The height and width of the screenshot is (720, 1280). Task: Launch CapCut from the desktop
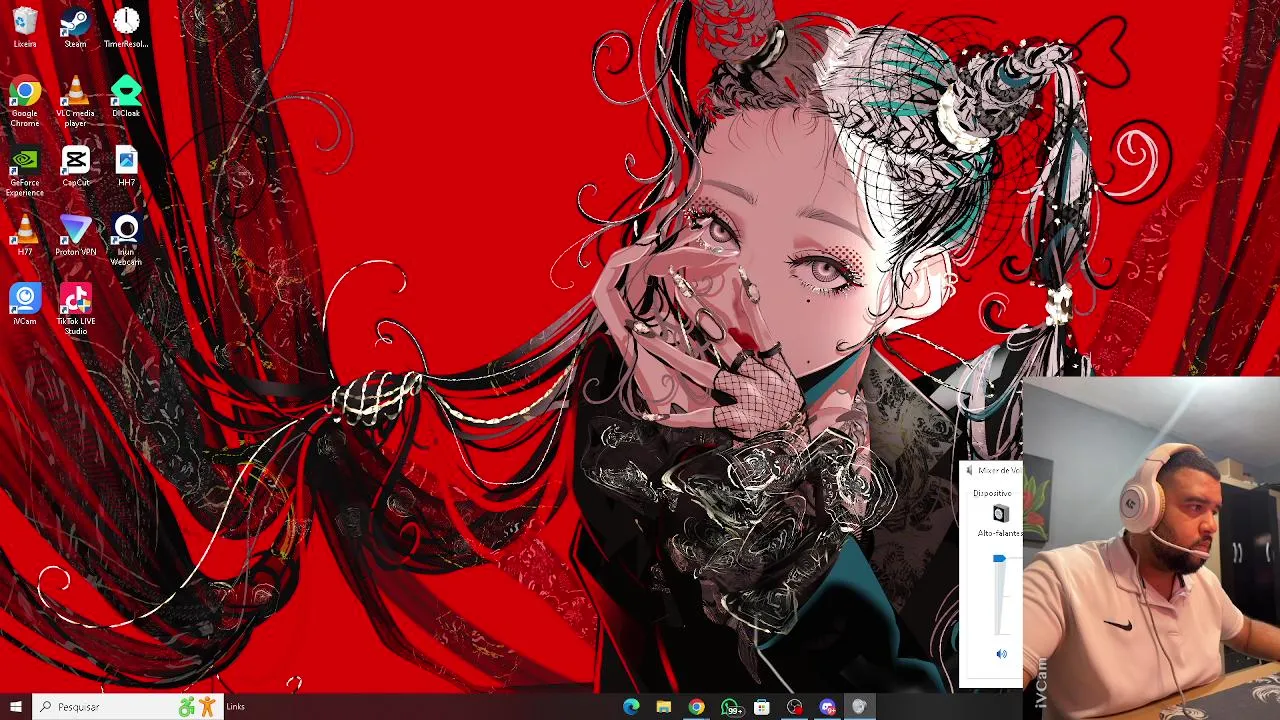(75, 167)
